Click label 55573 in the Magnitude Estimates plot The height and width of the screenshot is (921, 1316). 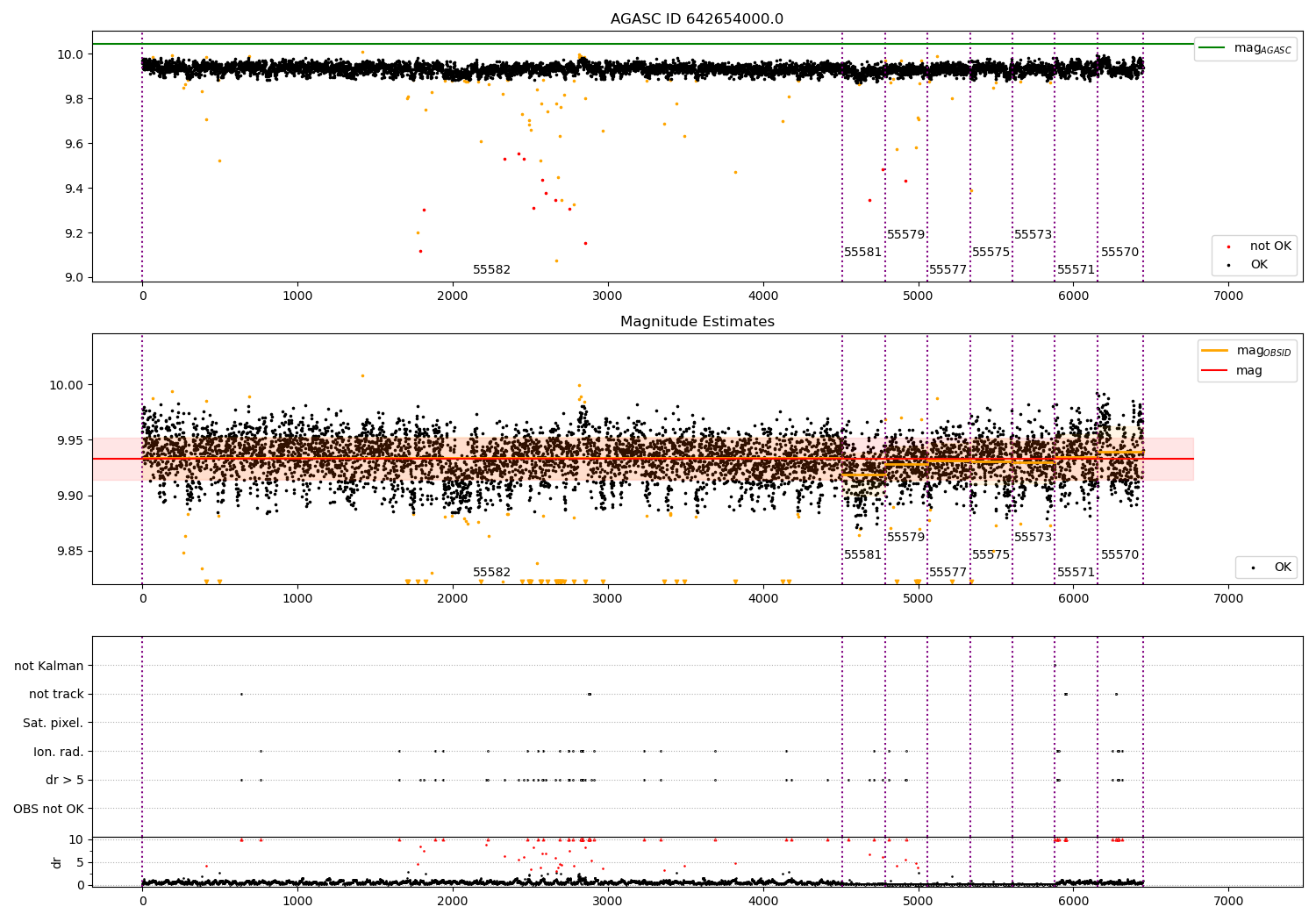(1033, 538)
